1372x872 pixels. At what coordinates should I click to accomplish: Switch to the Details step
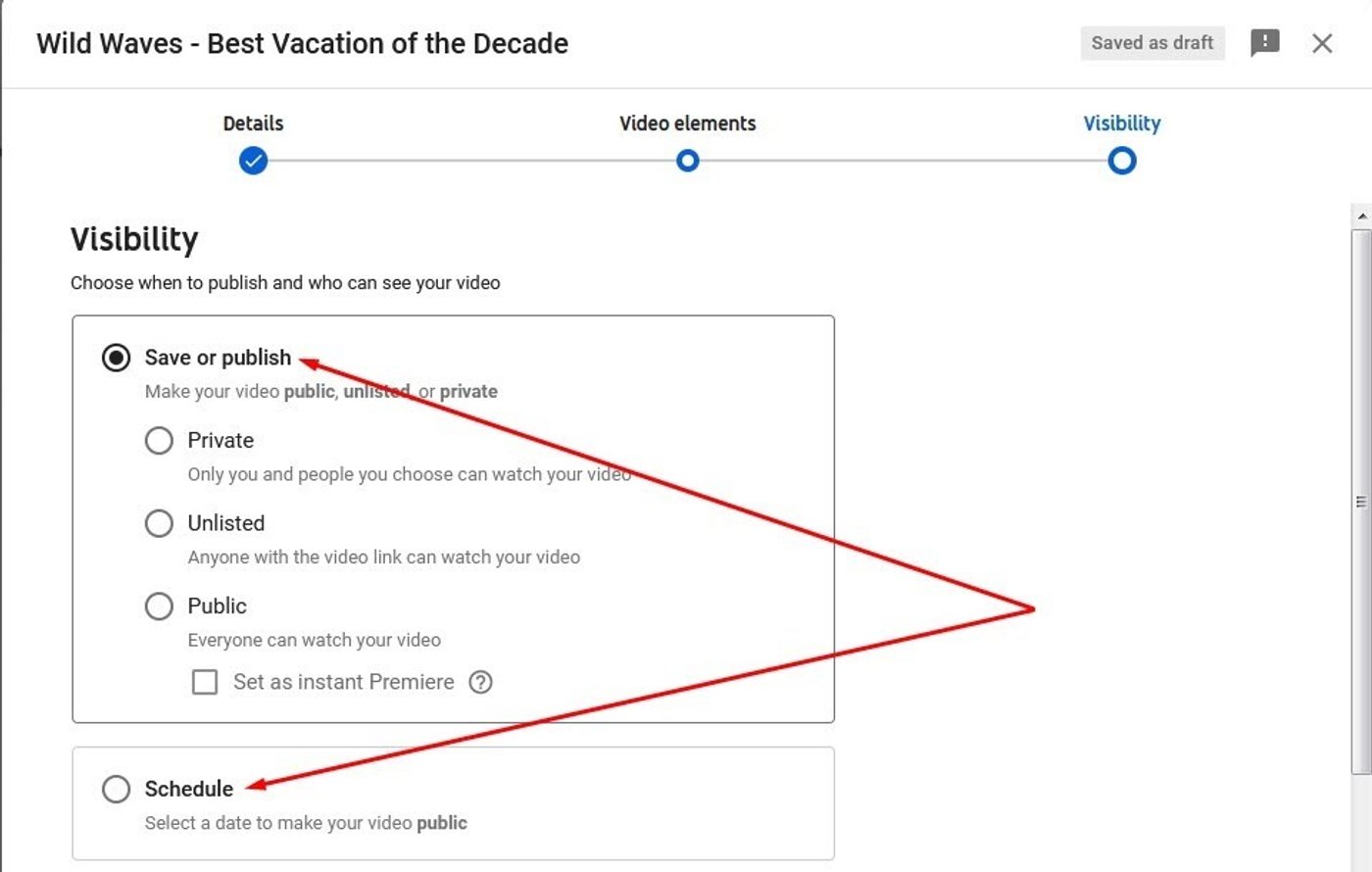click(x=252, y=123)
